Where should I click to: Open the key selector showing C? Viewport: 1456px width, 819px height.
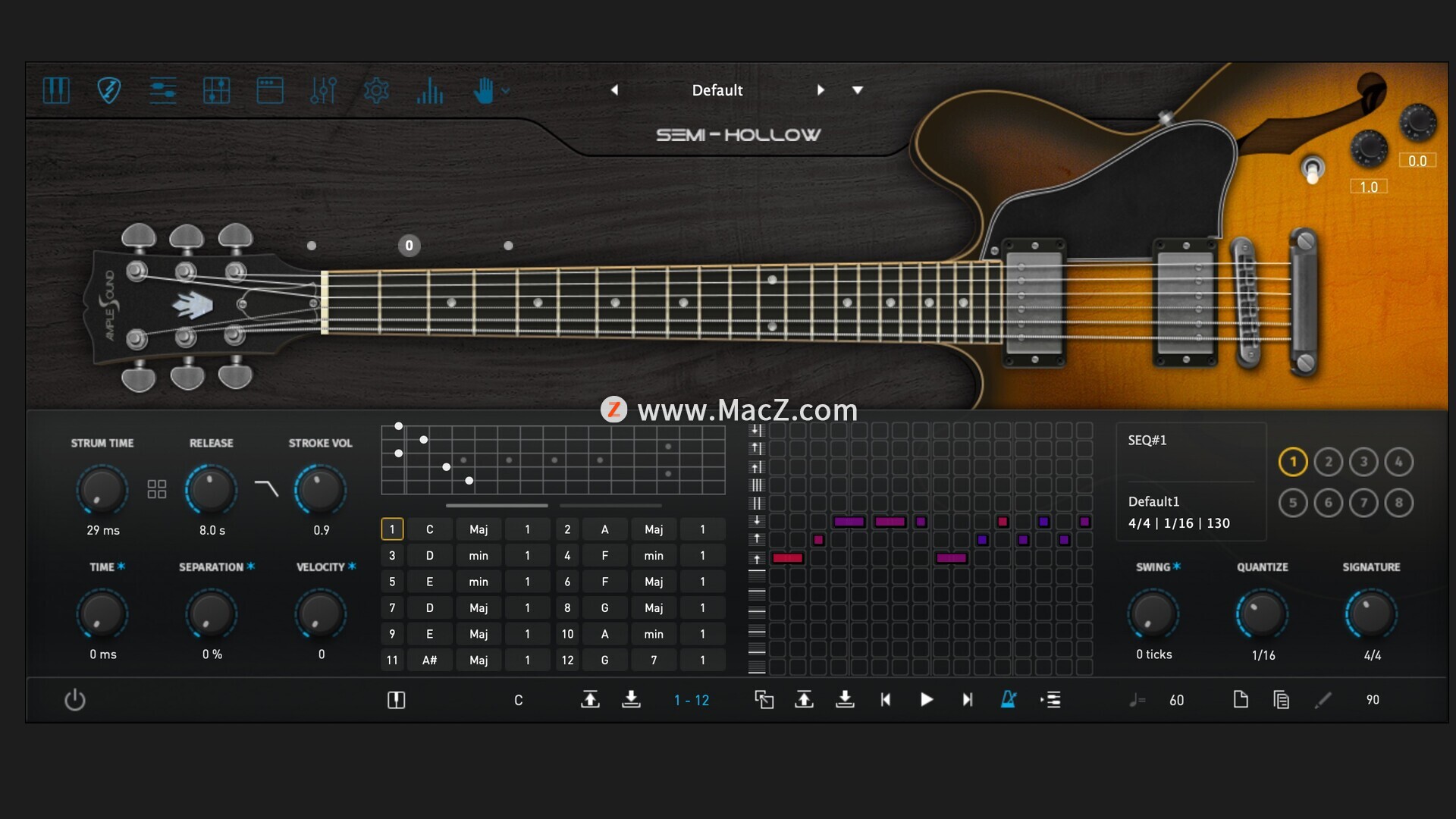click(519, 700)
